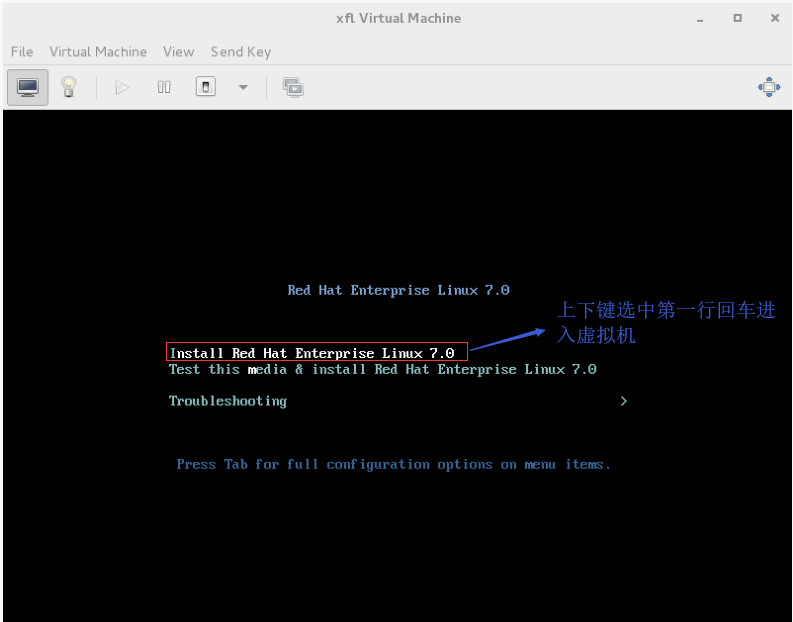The width and height of the screenshot is (793, 622).
Task: Open the View menu
Action: point(179,52)
